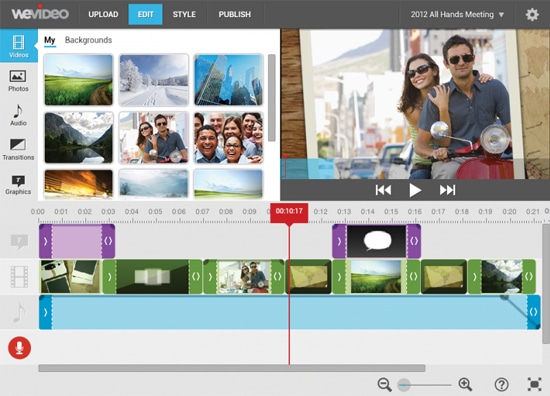Click the 0:20 mark on timeline ruler

[x=509, y=212]
